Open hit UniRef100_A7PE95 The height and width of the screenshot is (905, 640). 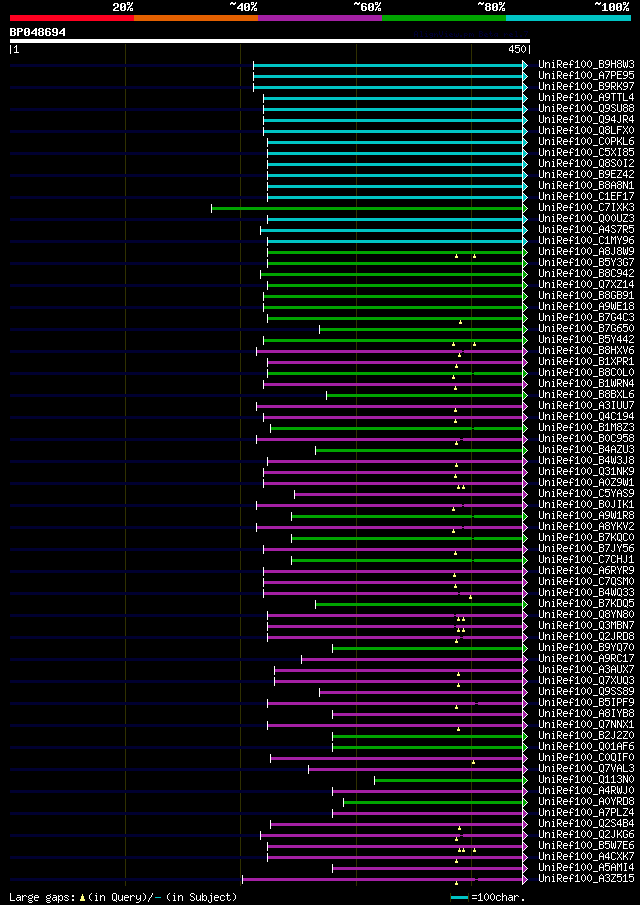[586, 76]
